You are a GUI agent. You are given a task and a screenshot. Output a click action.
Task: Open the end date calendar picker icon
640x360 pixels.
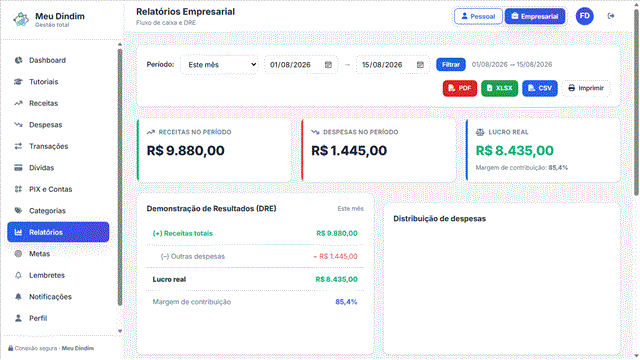point(420,65)
